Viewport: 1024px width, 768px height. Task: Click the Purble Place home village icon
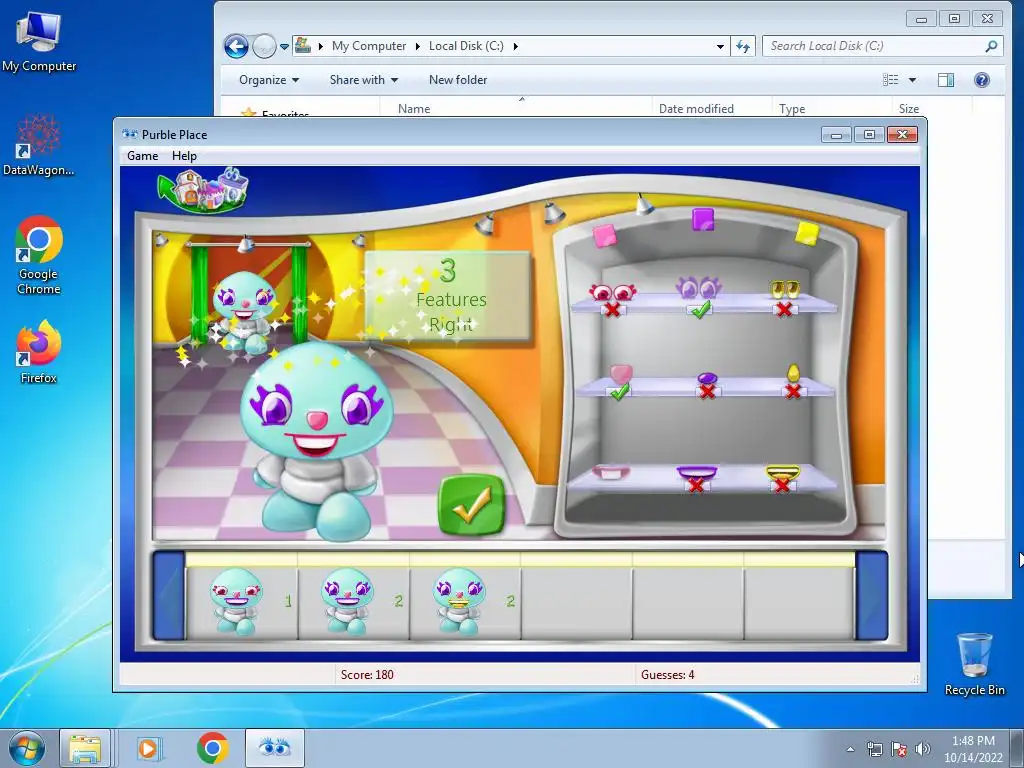pos(203,189)
